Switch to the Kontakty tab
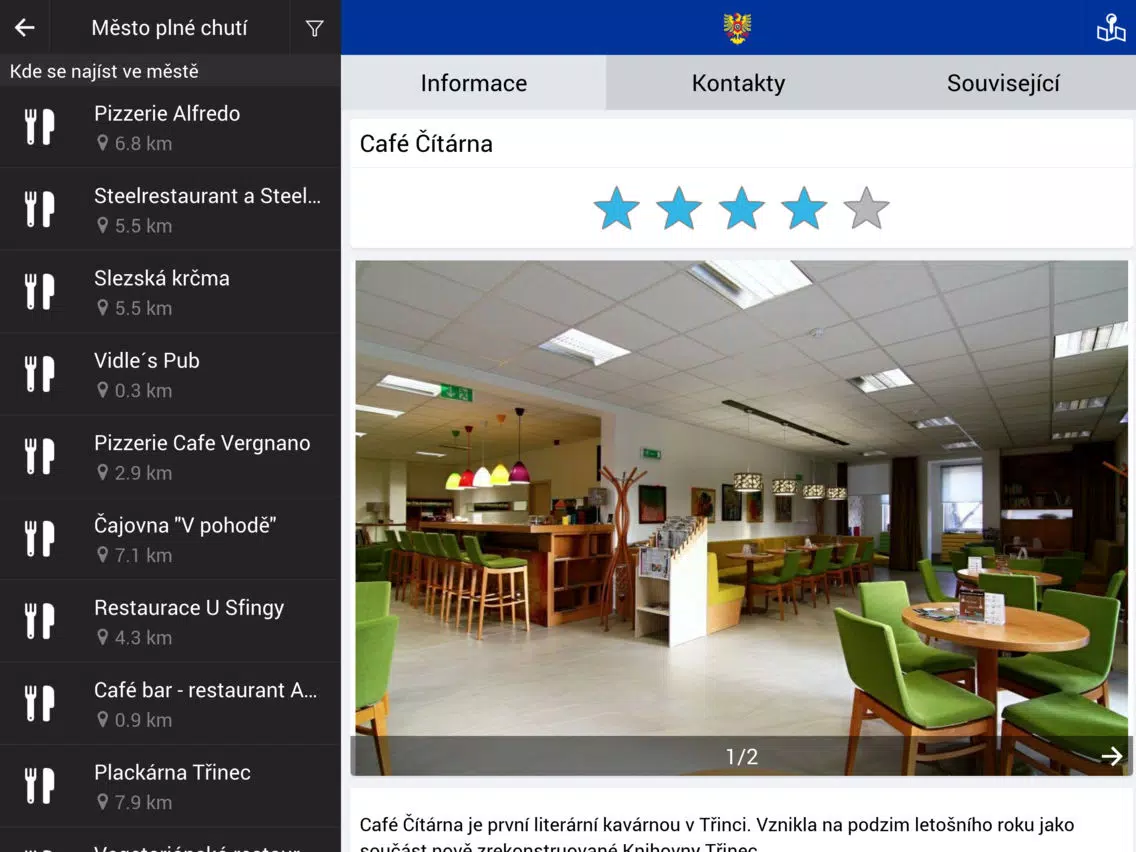 [x=738, y=83]
